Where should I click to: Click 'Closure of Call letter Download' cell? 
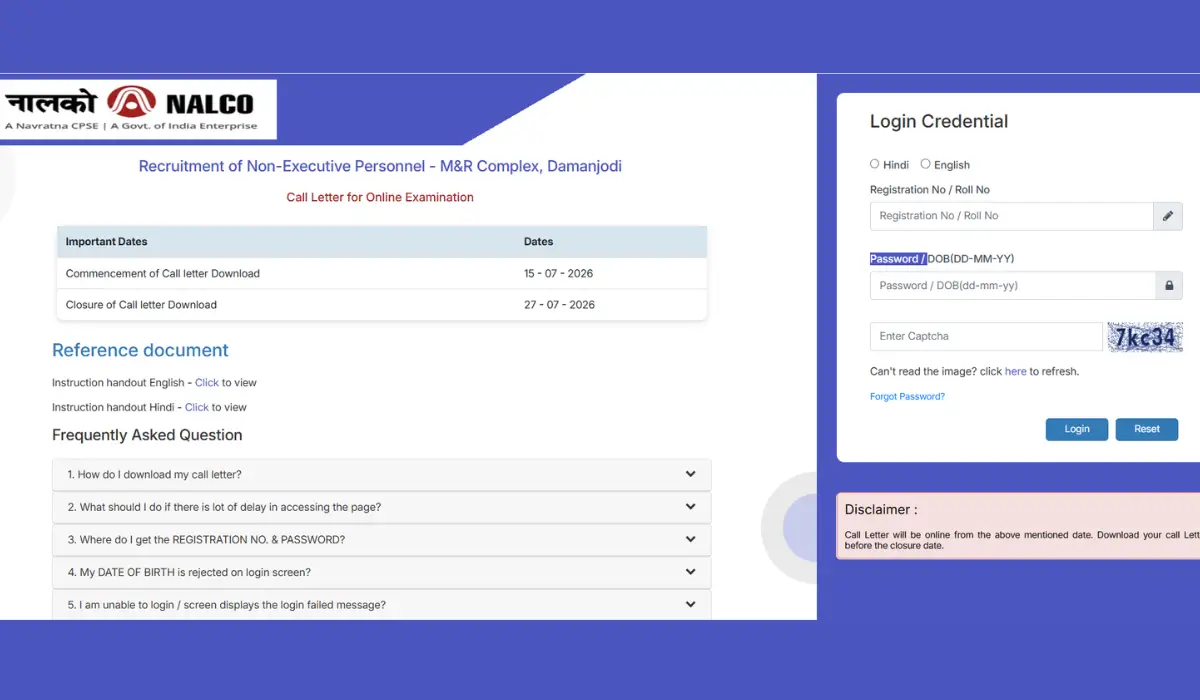coord(141,305)
